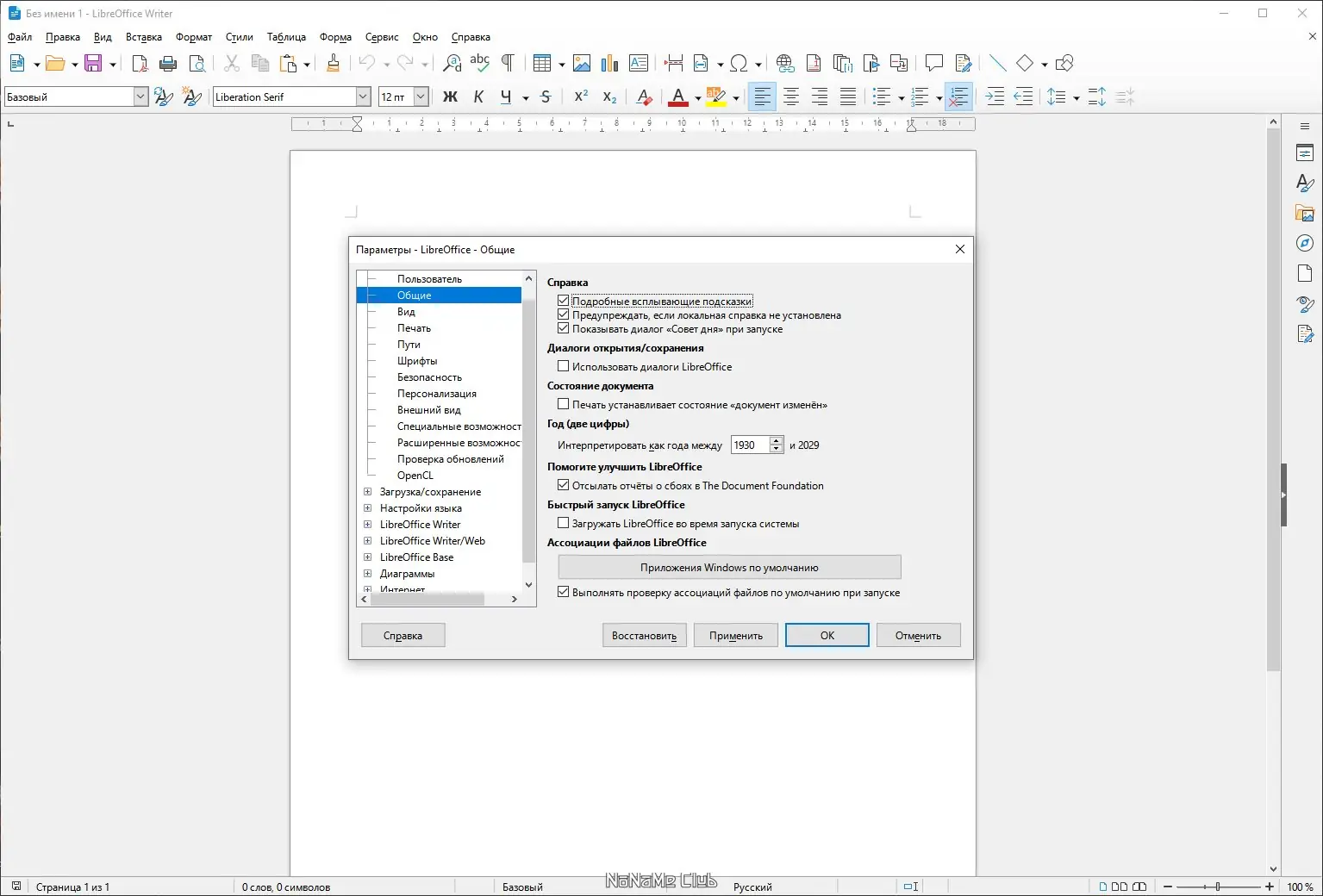Open the Navigator in the sidebar
The width and height of the screenshot is (1323, 896).
click(1305, 243)
